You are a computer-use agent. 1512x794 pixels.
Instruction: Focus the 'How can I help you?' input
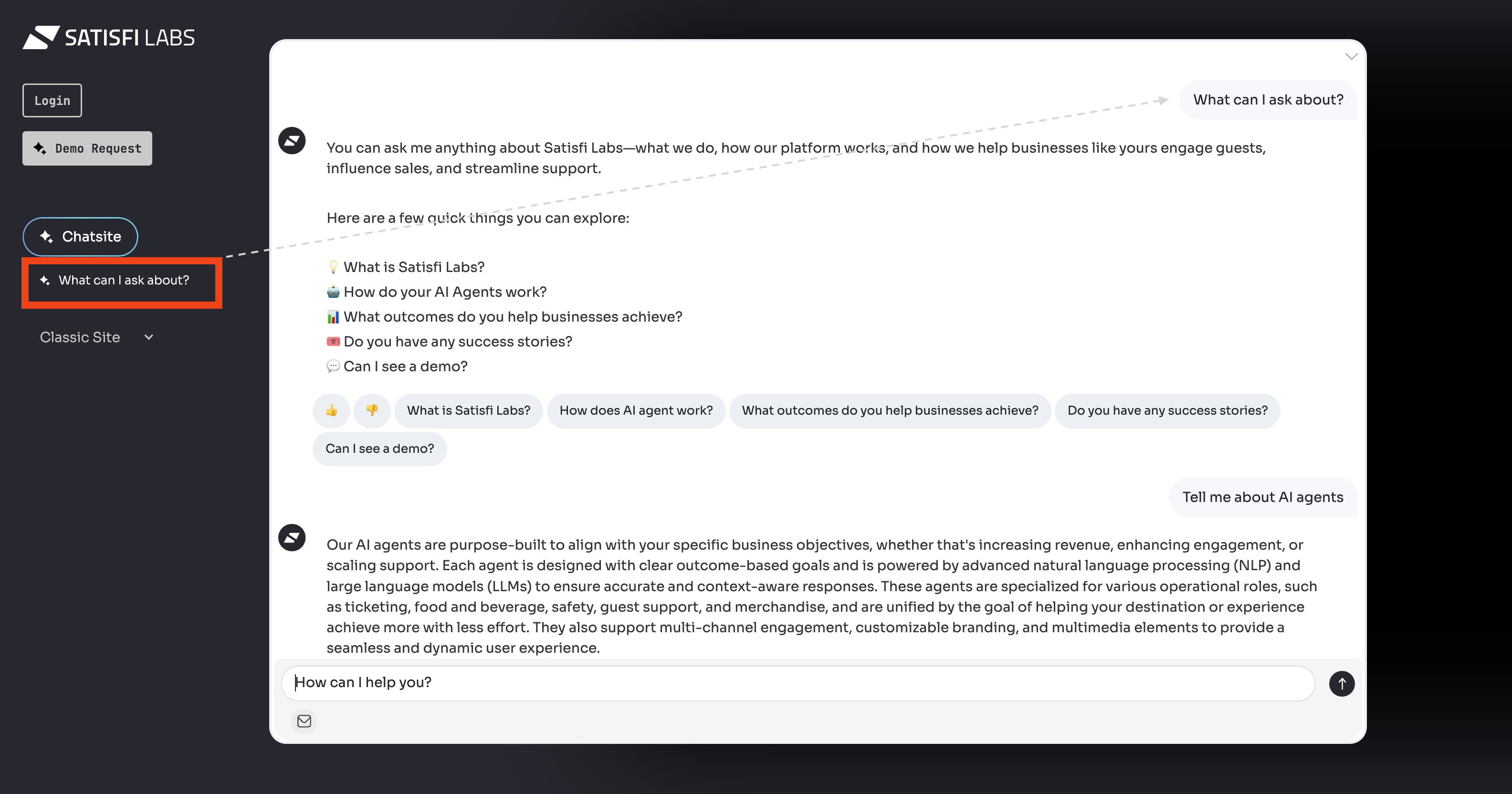pos(798,683)
